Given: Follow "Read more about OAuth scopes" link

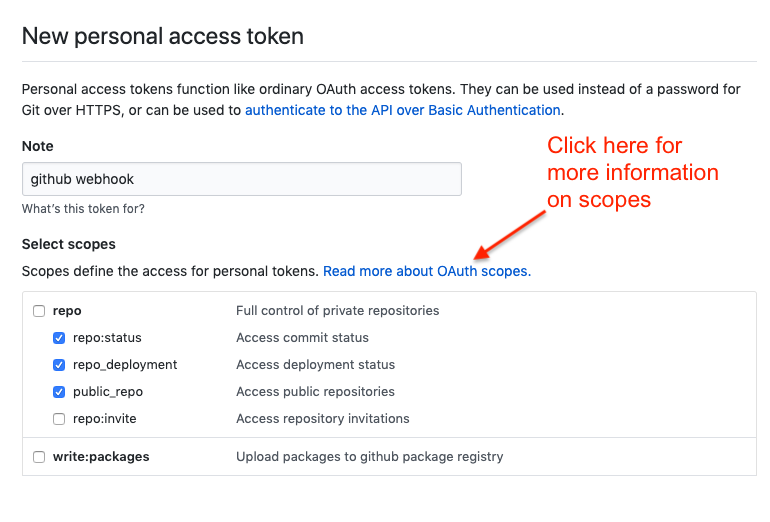Looking at the screenshot, I should (426, 271).
